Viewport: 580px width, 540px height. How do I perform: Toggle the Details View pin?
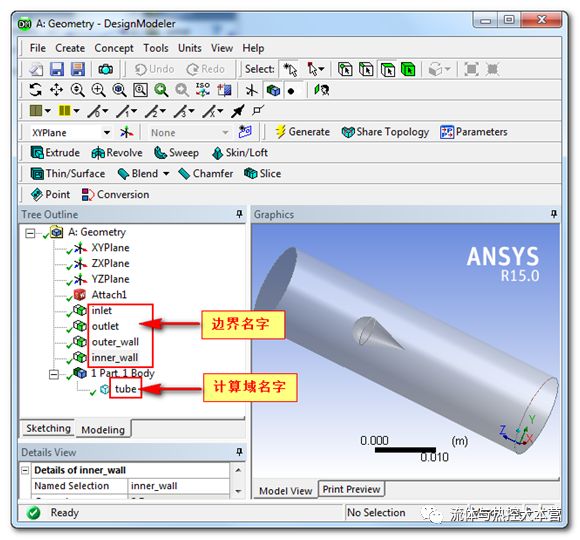tap(239, 452)
